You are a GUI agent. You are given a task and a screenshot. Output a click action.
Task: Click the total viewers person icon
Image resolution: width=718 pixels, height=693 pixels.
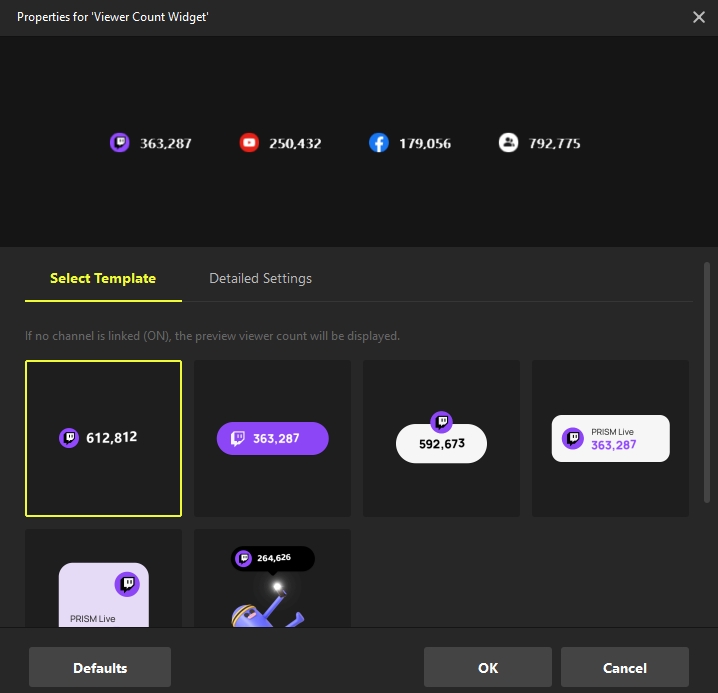(x=508, y=143)
